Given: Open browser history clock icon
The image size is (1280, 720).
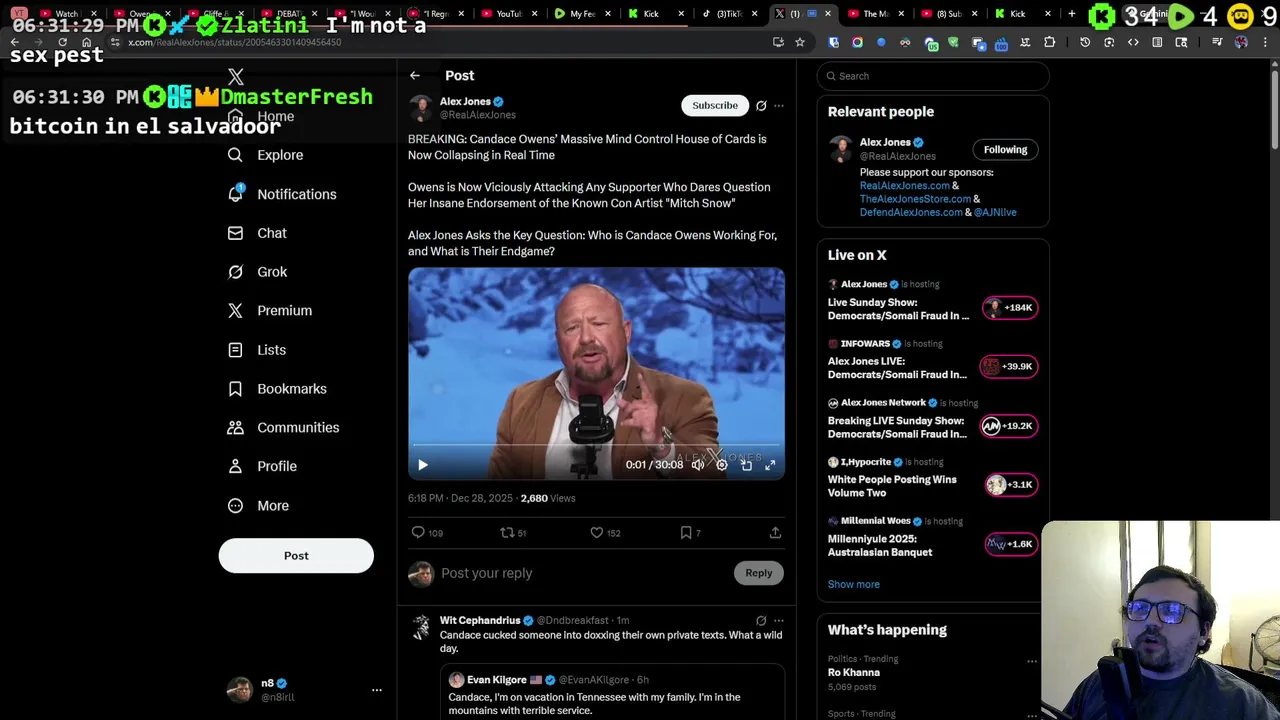Looking at the screenshot, I should pos(1085,42).
